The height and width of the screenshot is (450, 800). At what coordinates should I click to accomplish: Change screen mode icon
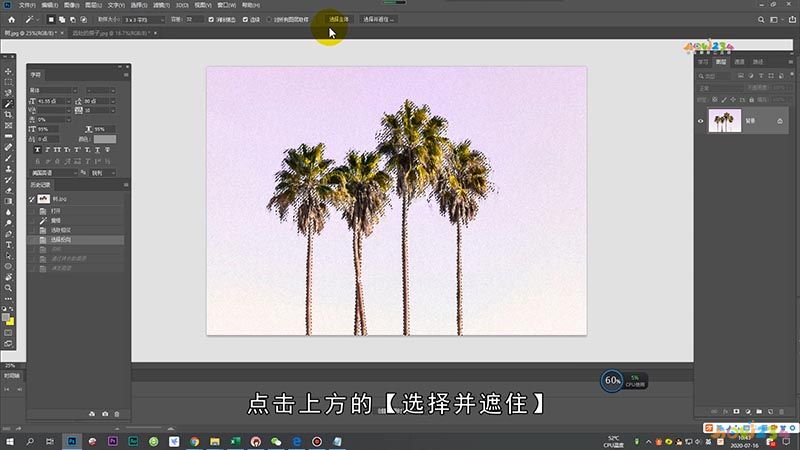[x=8, y=344]
